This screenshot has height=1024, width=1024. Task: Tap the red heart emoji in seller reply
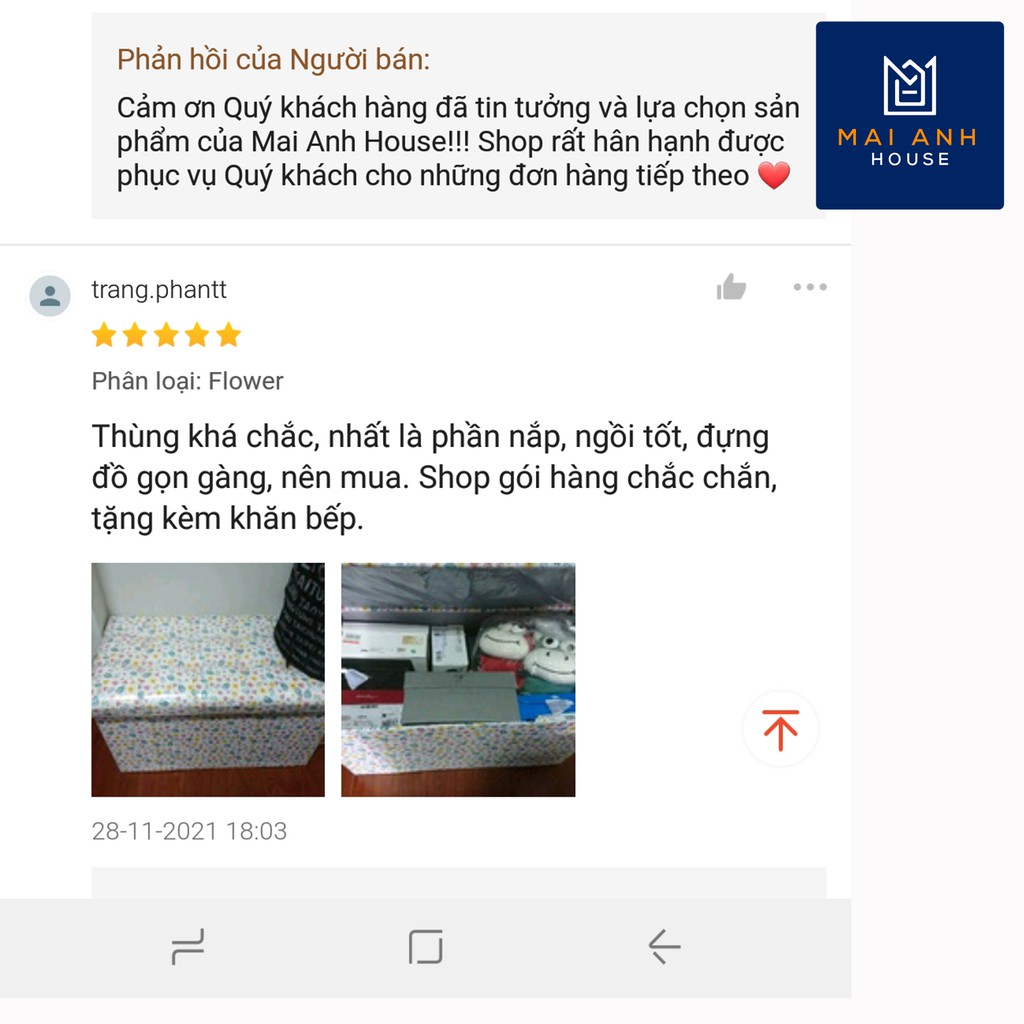coord(774,175)
